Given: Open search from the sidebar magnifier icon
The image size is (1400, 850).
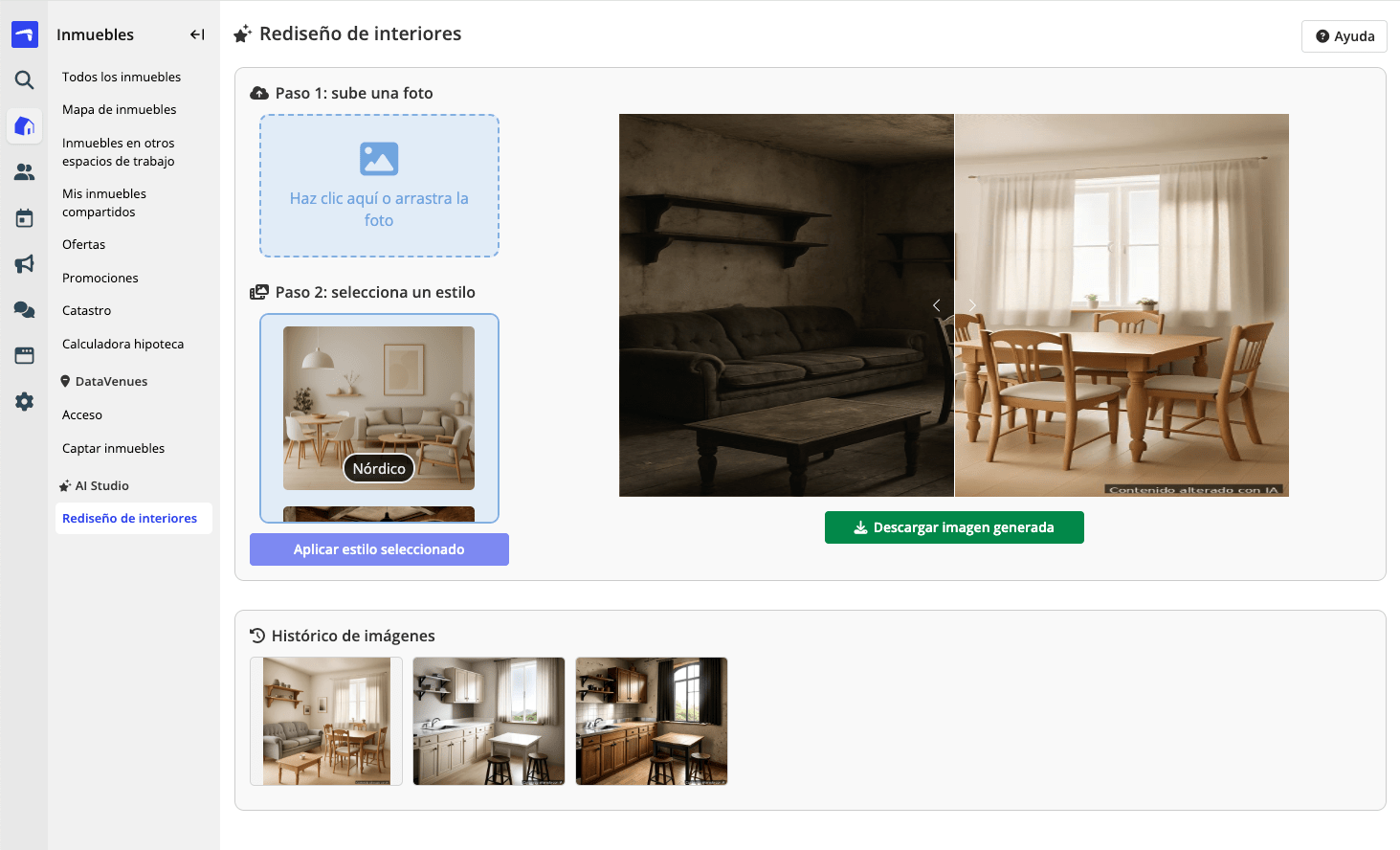Looking at the screenshot, I should click(24, 80).
